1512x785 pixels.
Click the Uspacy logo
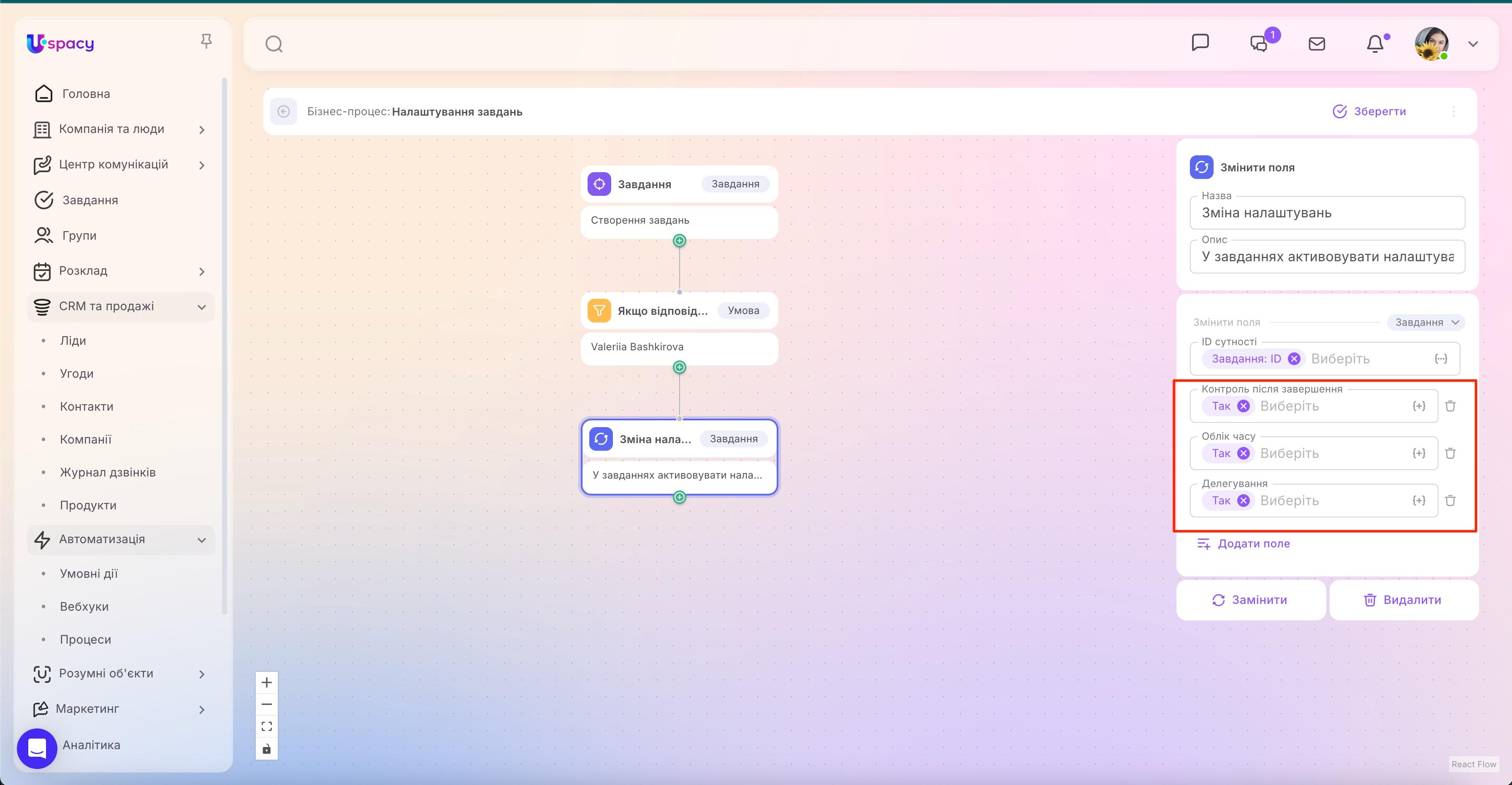[x=60, y=43]
